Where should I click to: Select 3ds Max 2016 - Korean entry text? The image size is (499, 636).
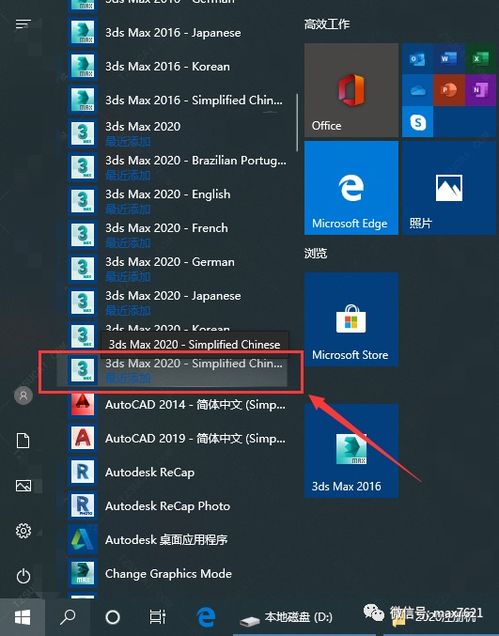(167, 66)
